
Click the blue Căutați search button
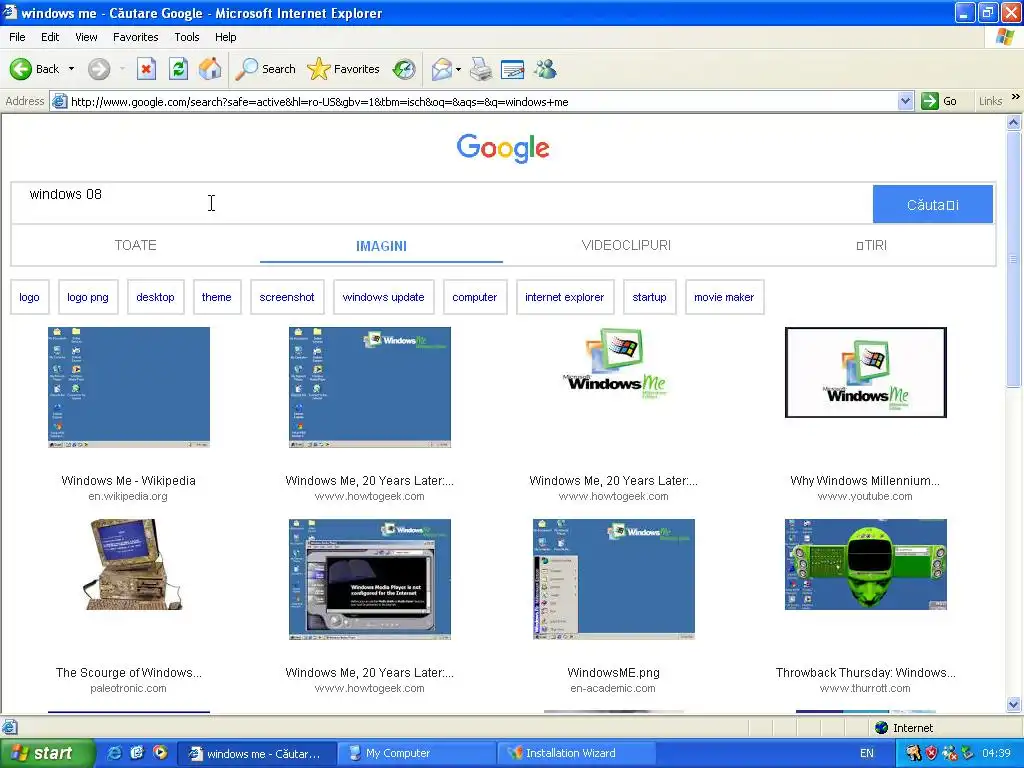click(x=933, y=204)
